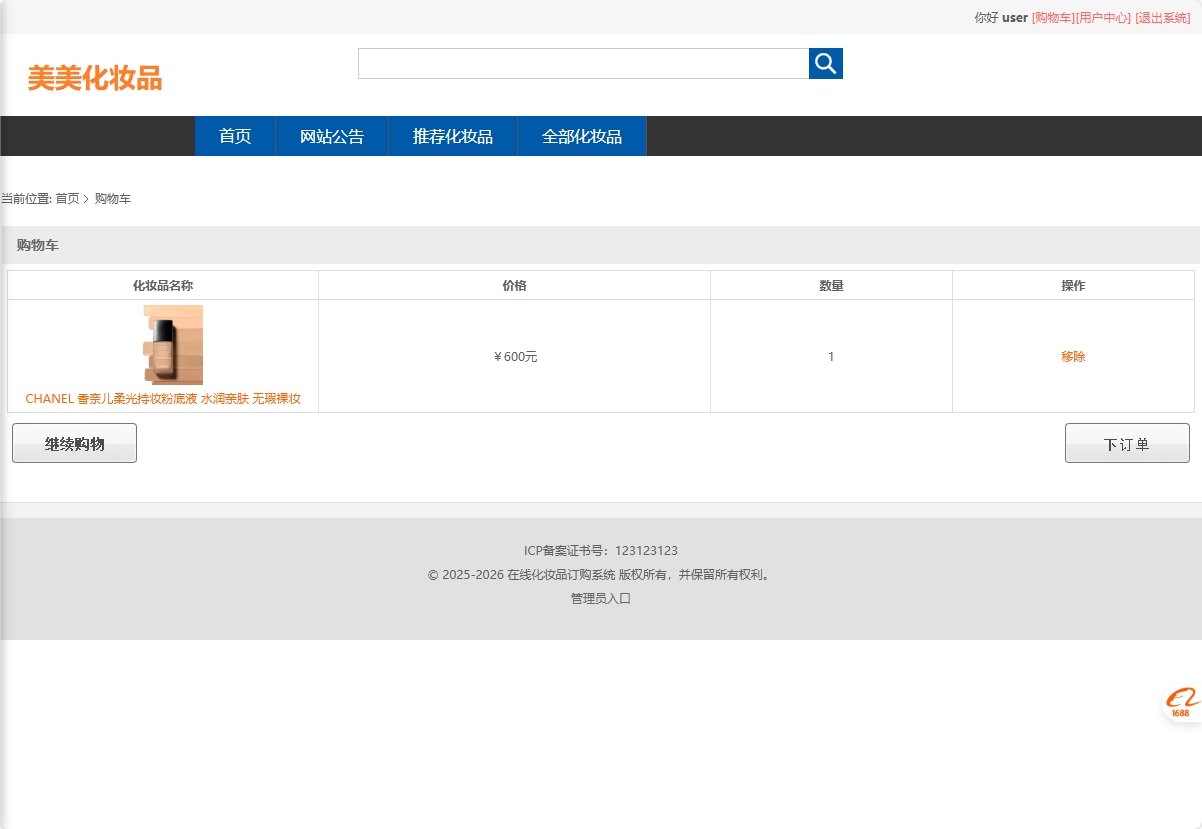Click 购物车 in the breadcrumb trail

click(112, 198)
